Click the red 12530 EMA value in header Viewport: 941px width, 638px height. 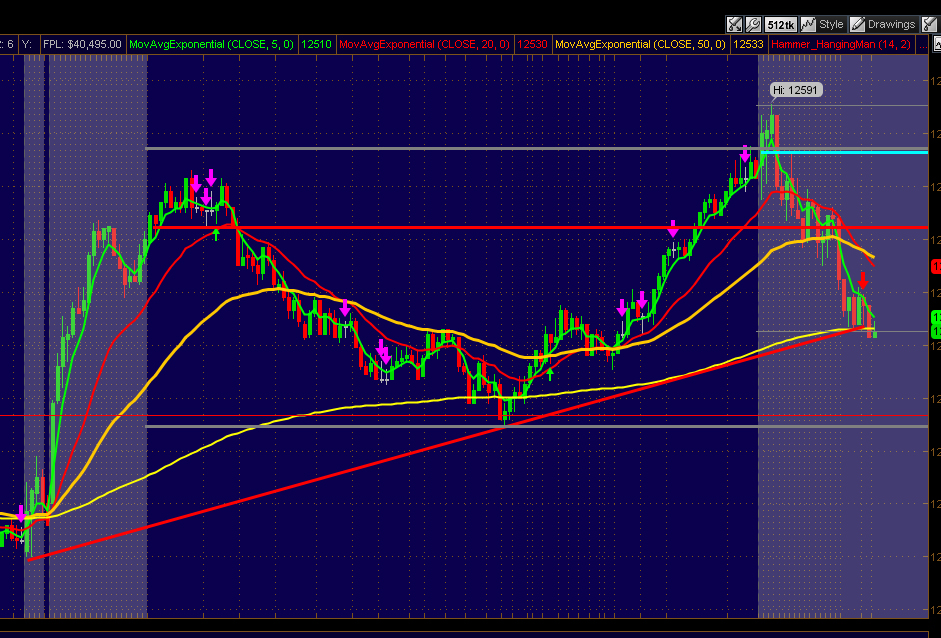click(x=532, y=44)
